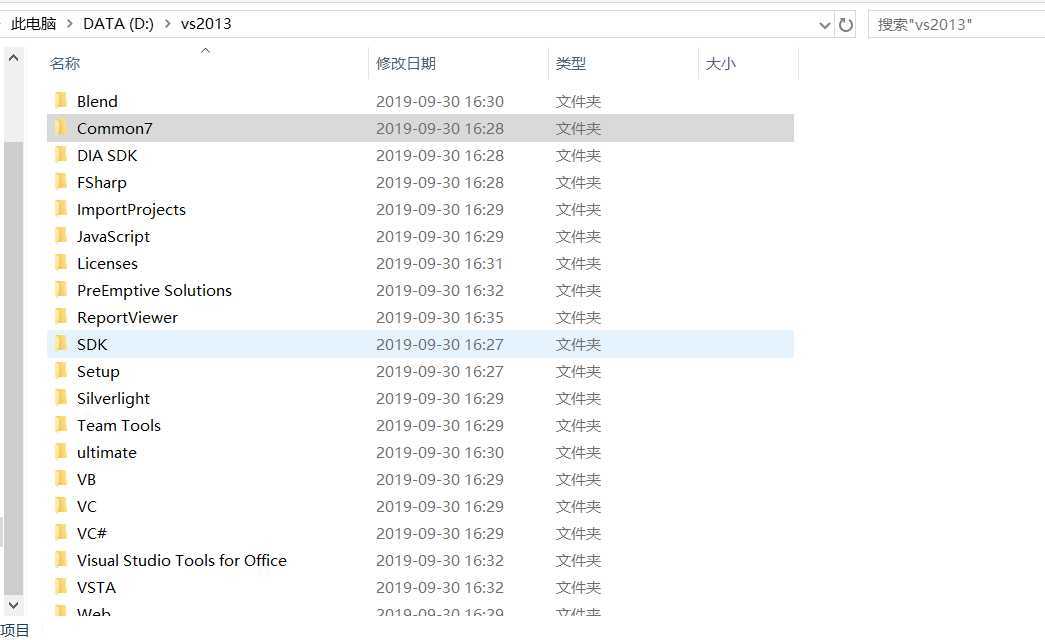Select the Common7 folder name
Screen dimensions: 1045x640
(115, 128)
